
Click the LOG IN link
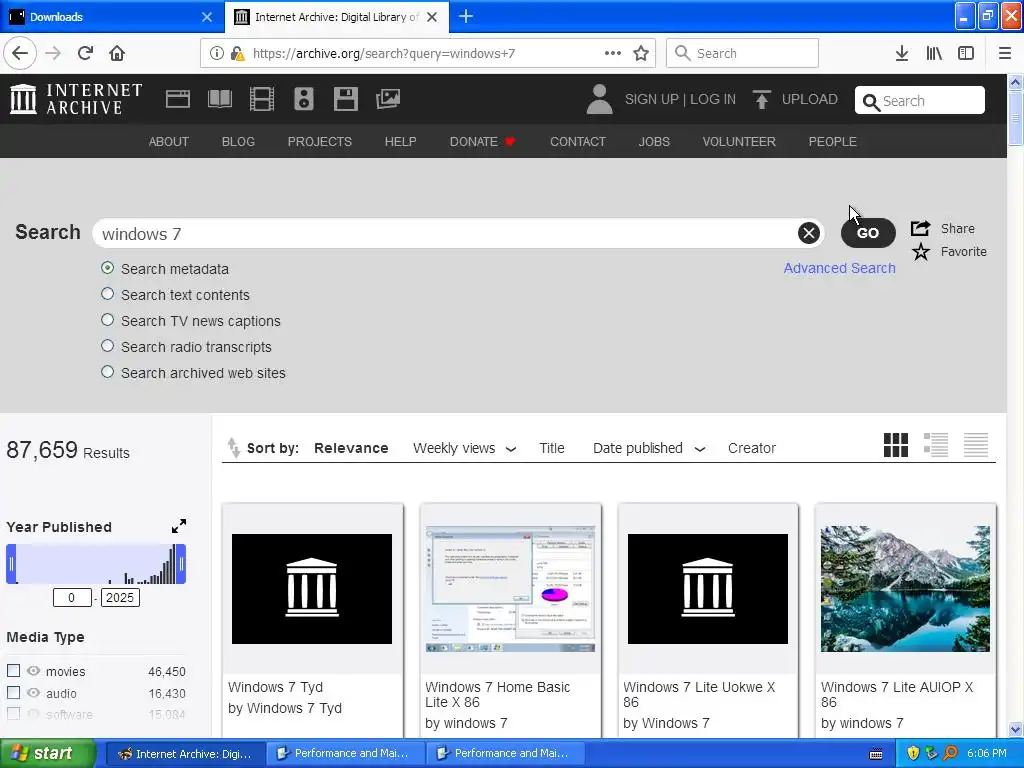point(713,99)
